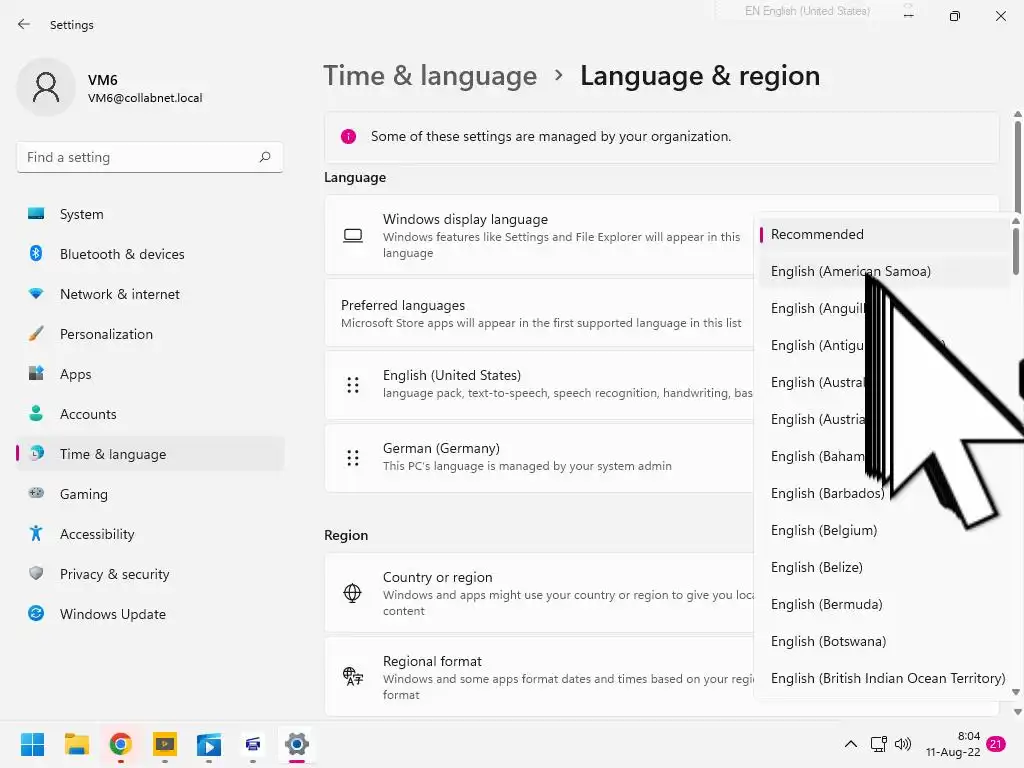
Task: Open Gaming settings
Action: pos(150,494)
